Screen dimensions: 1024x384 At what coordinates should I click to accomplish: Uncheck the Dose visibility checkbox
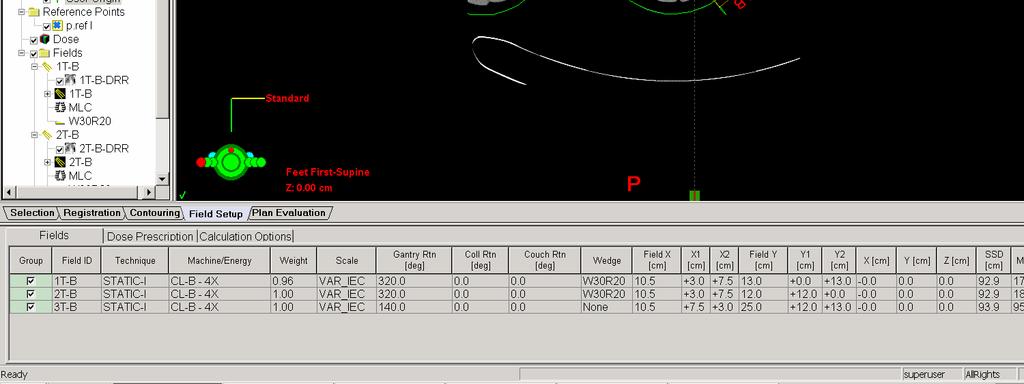(x=34, y=40)
